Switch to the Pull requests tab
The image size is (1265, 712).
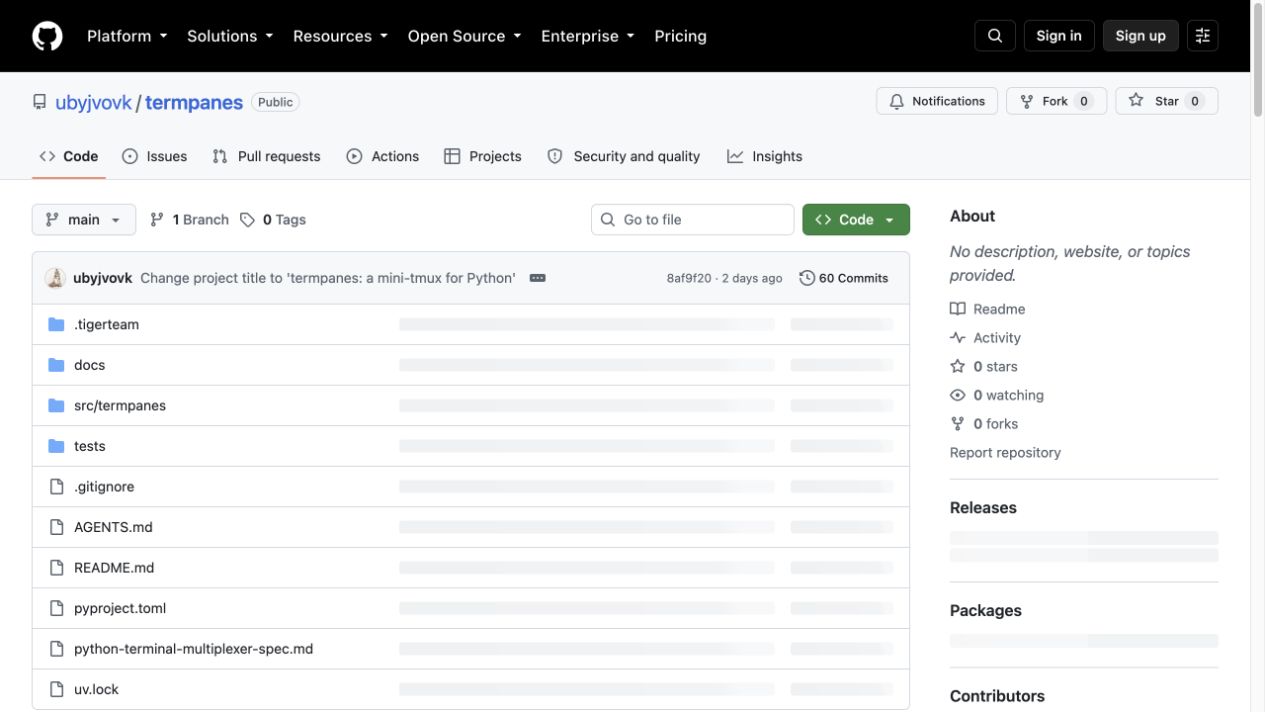point(267,156)
